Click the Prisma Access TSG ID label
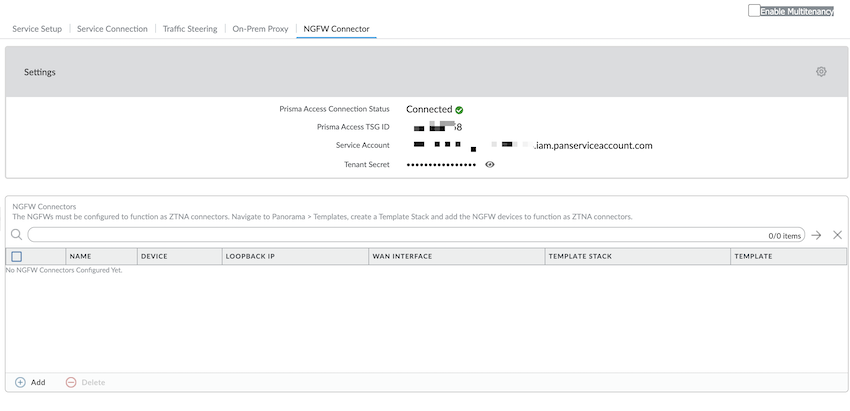850x411 pixels. coord(353,127)
